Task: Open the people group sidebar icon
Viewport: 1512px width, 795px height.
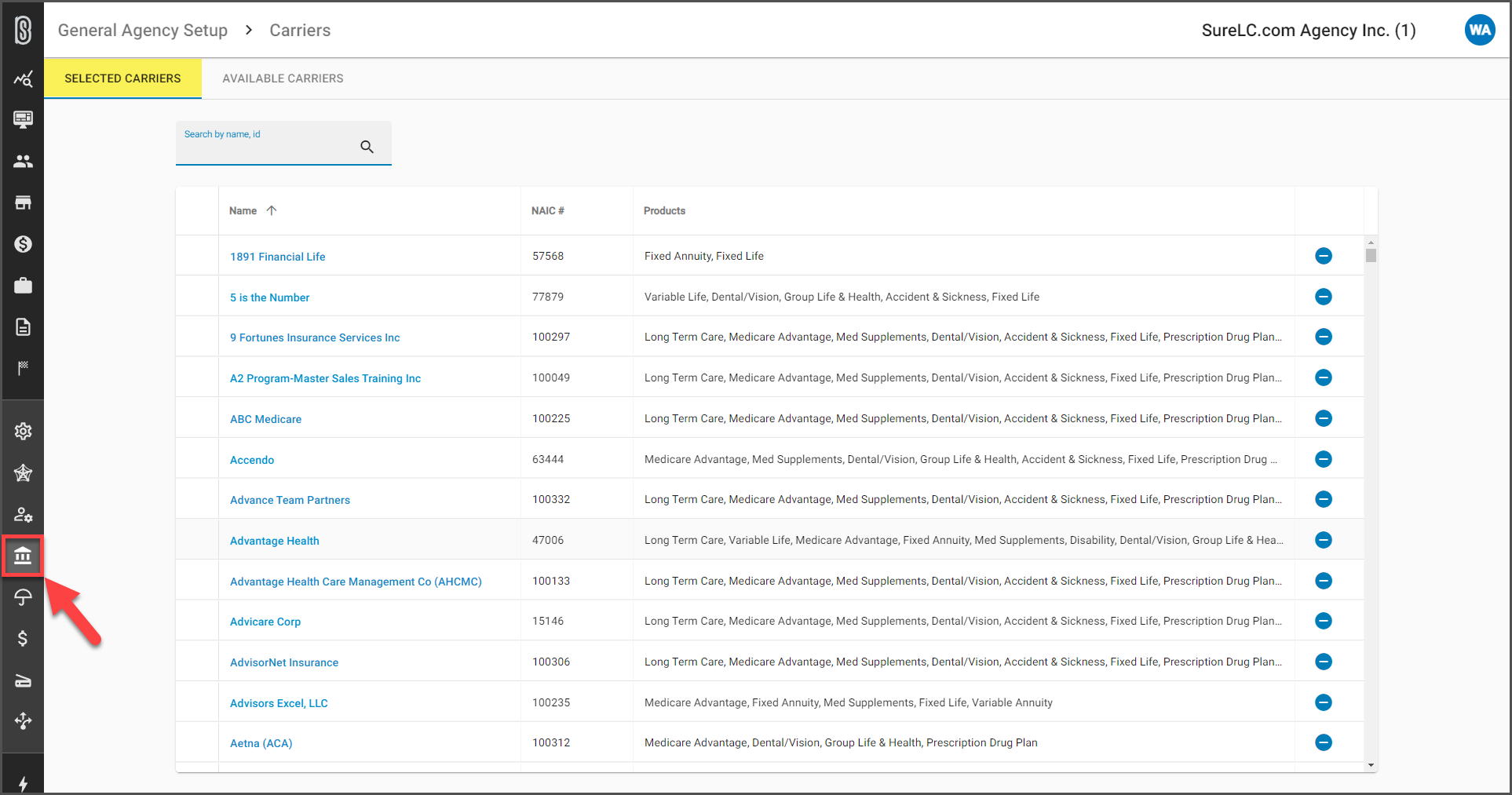Action: coord(24,161)
